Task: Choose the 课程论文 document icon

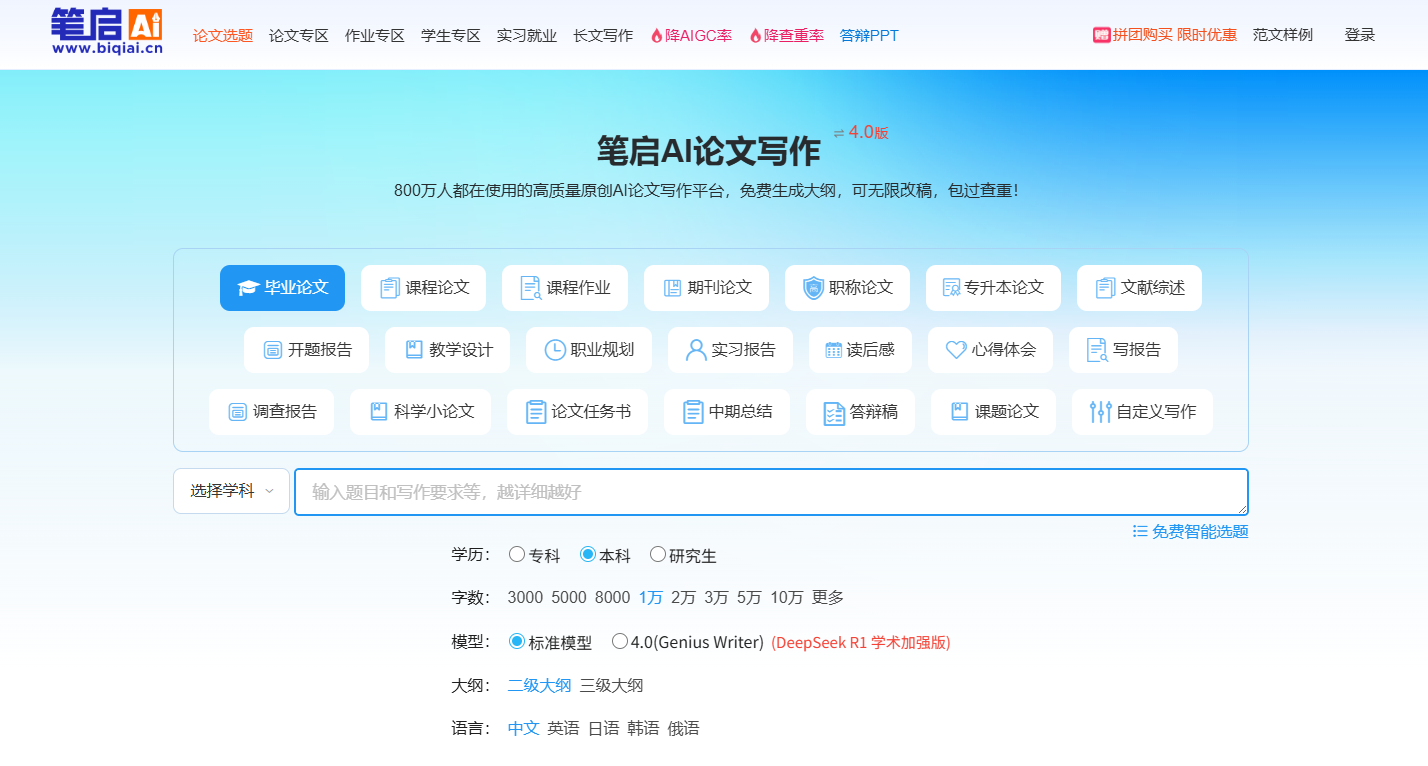Action: (390, 288)
